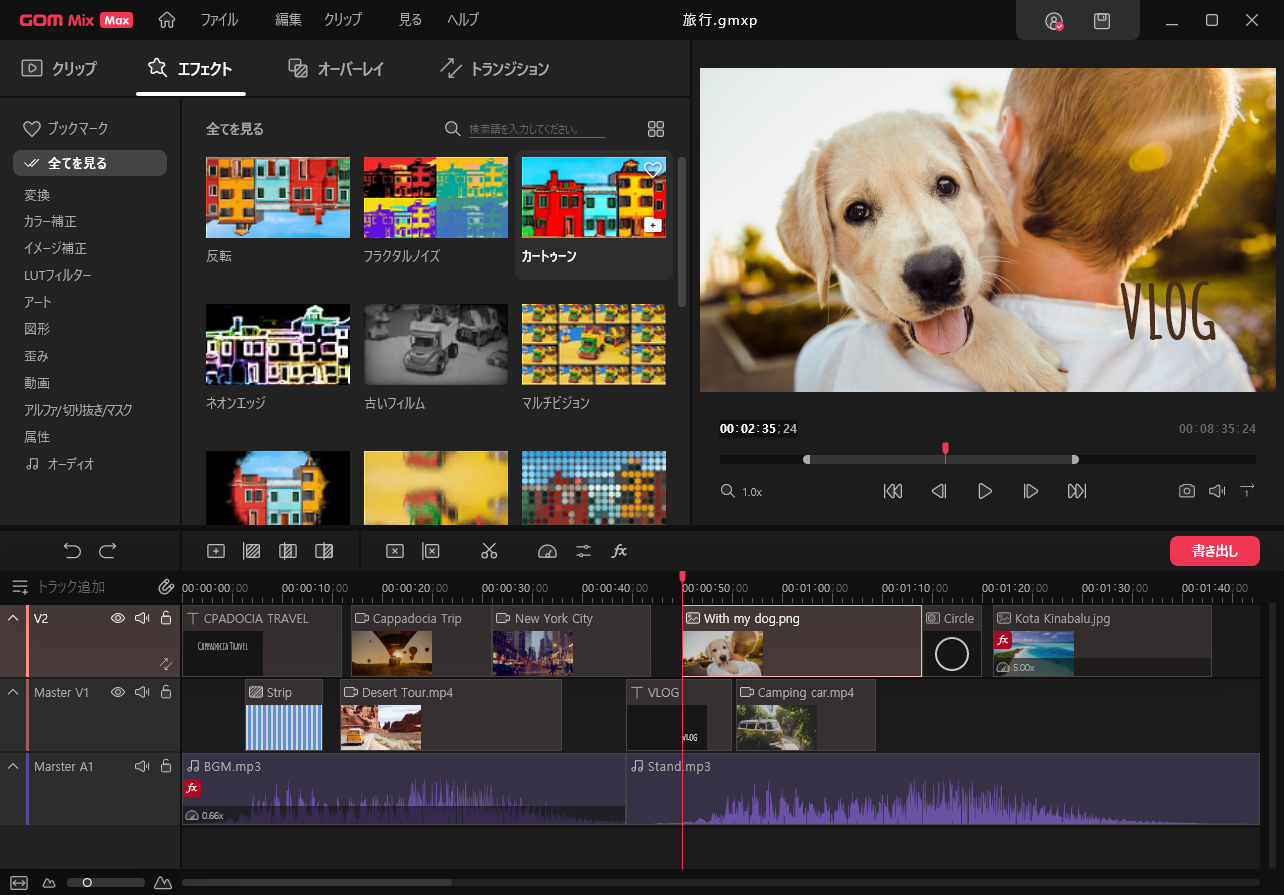
Task: Click the 書き出し export button
Action: point(1214,551)
